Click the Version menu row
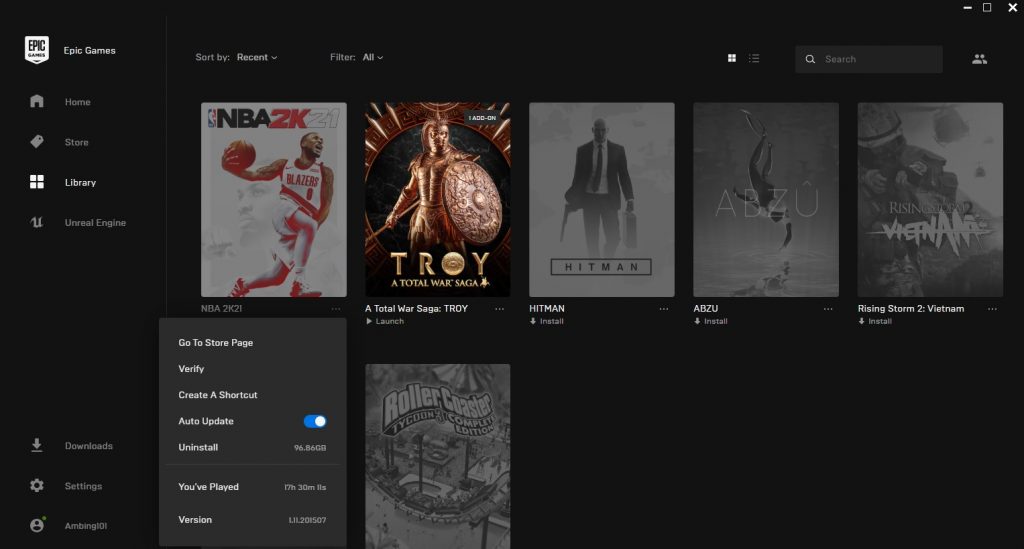Screen dimensions: 1024x549 [252, 520]
